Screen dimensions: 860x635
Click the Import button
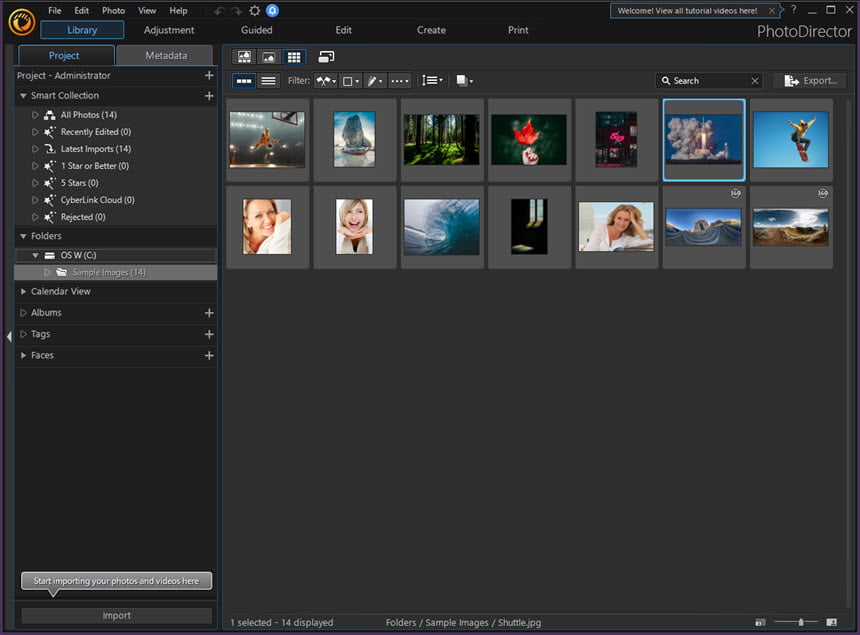pyautogui.click(x=116, y=615)
